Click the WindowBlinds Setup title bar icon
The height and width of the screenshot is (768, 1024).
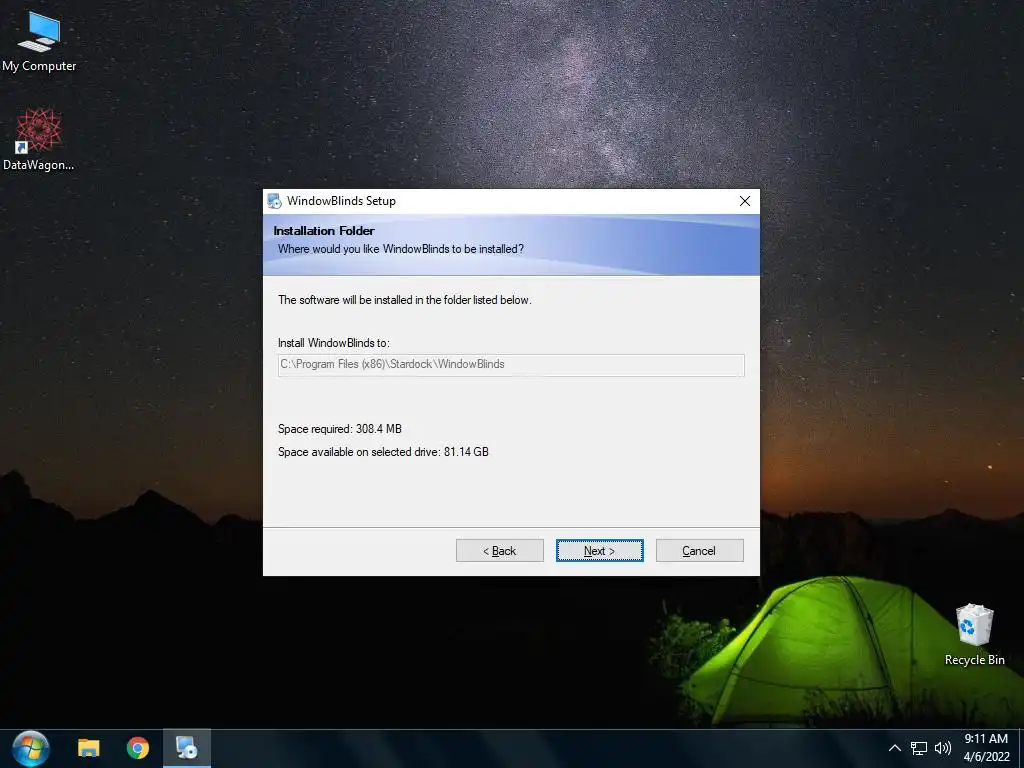coord(275,201)
